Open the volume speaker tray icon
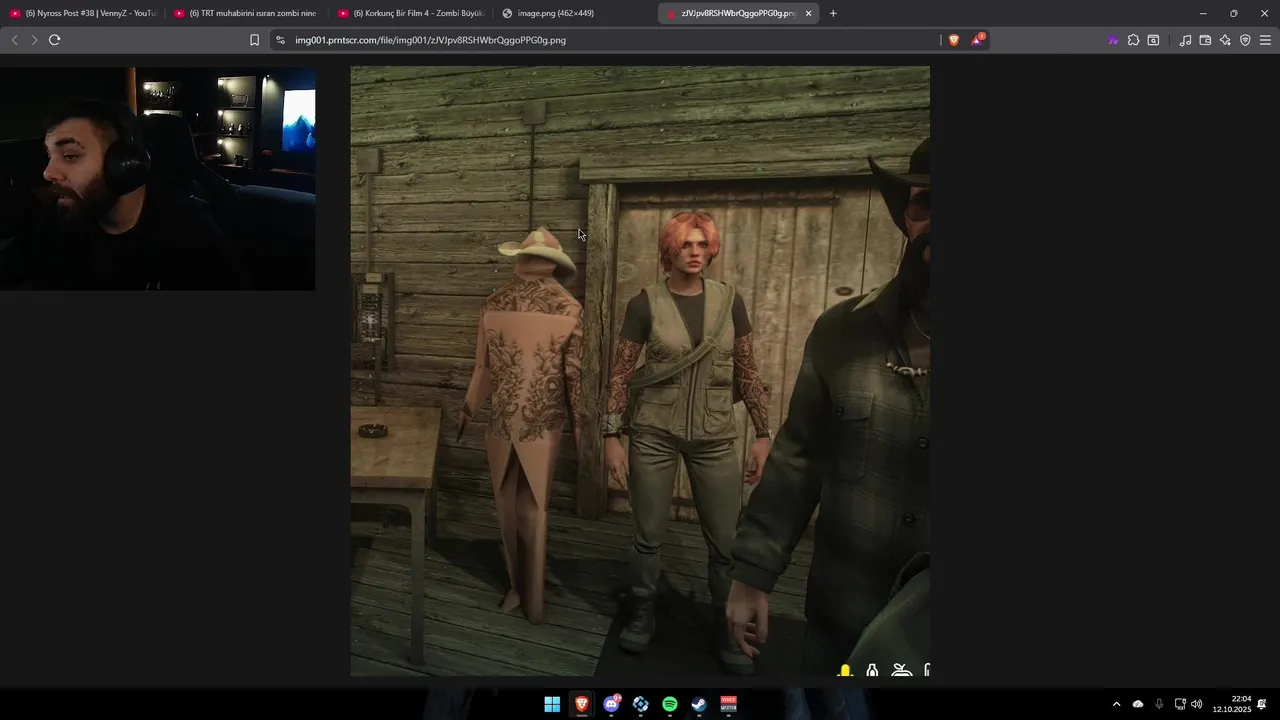The height and width of the screenshot is (720, 1280). tap(1197, 704)
